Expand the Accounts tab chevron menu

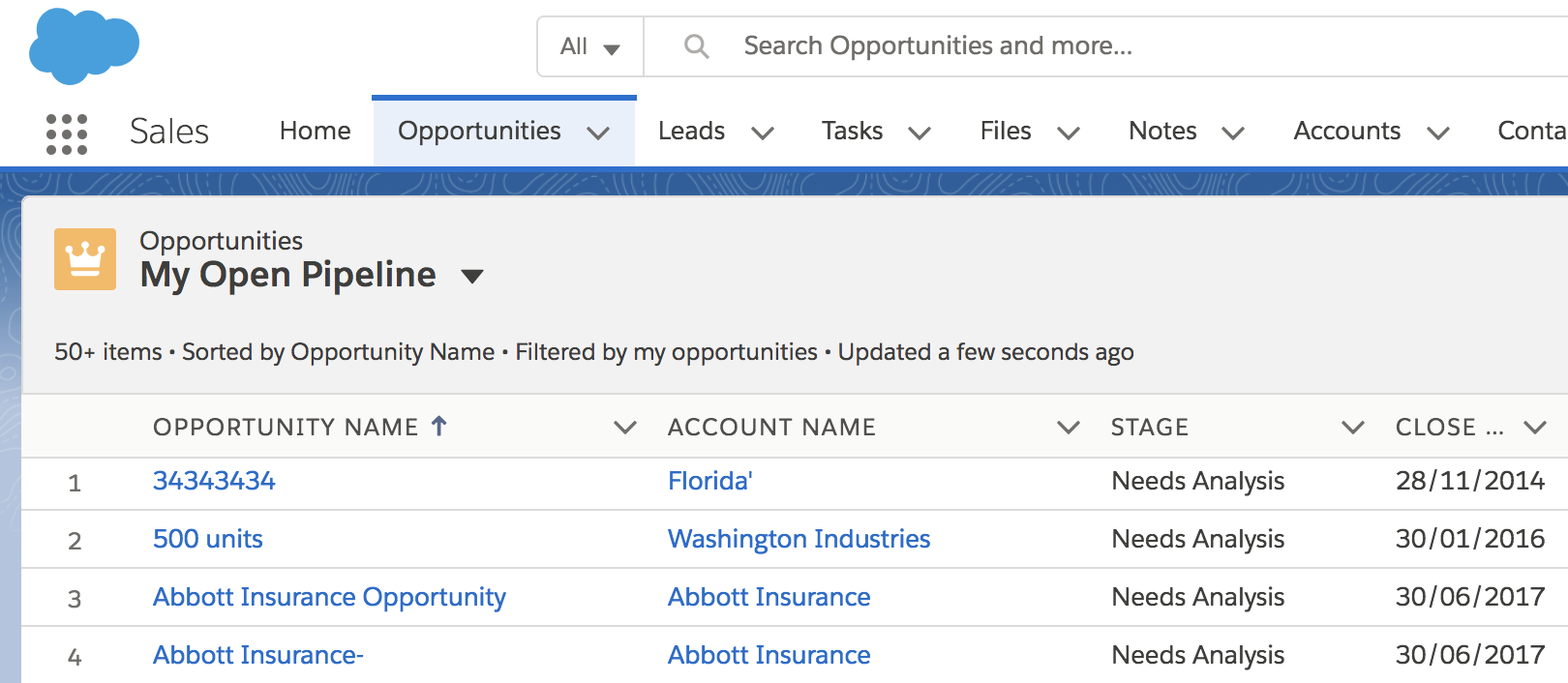point(1438,133)
